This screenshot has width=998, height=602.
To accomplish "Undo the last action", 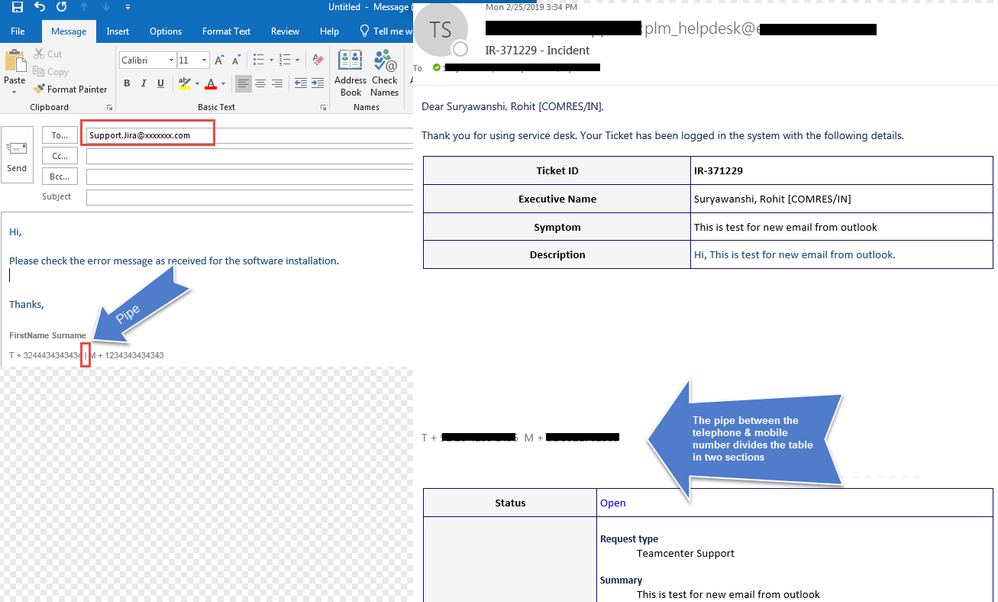I will 39,7.
